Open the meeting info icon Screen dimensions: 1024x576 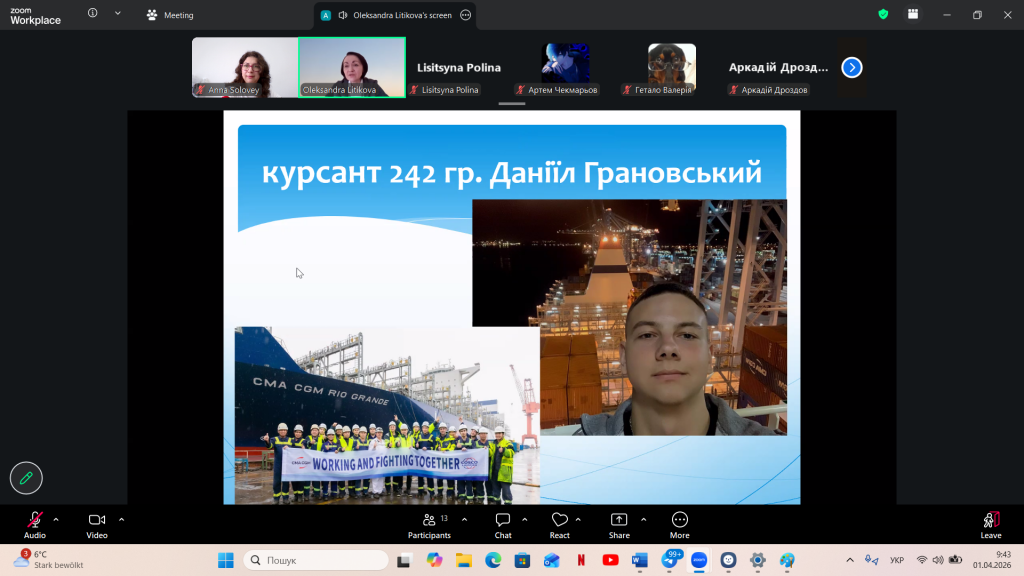(93, 14)
